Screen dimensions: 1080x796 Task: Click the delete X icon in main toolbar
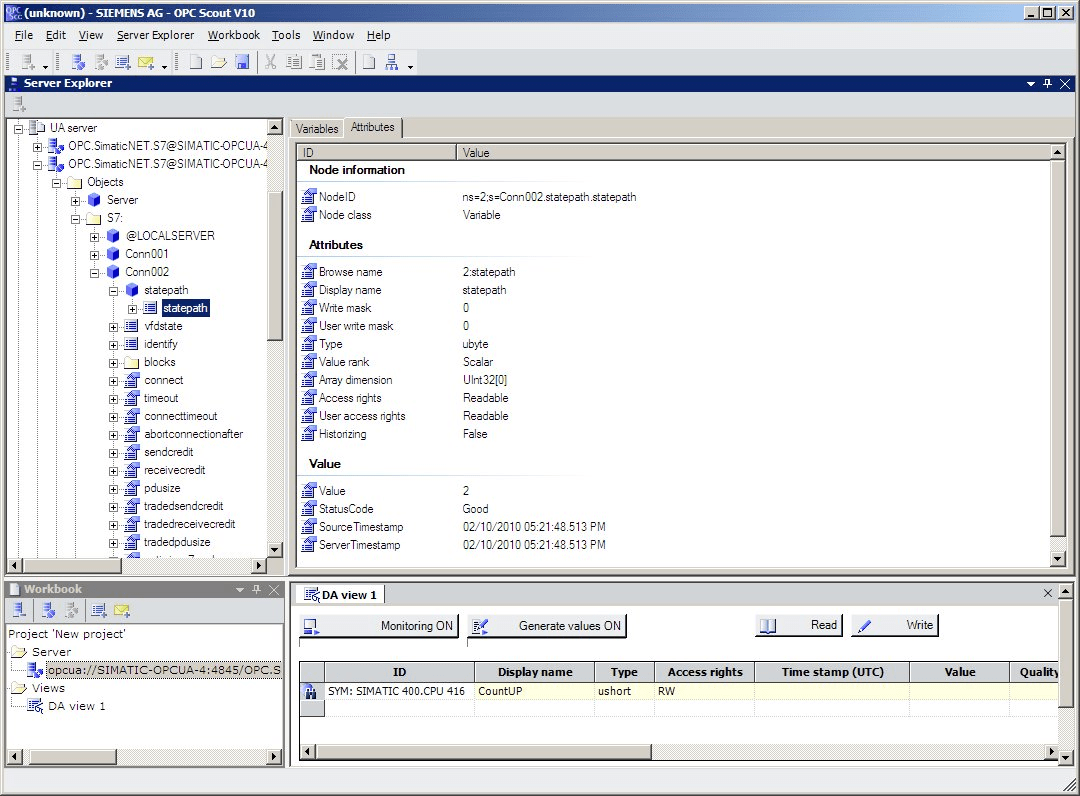point(340,63)
